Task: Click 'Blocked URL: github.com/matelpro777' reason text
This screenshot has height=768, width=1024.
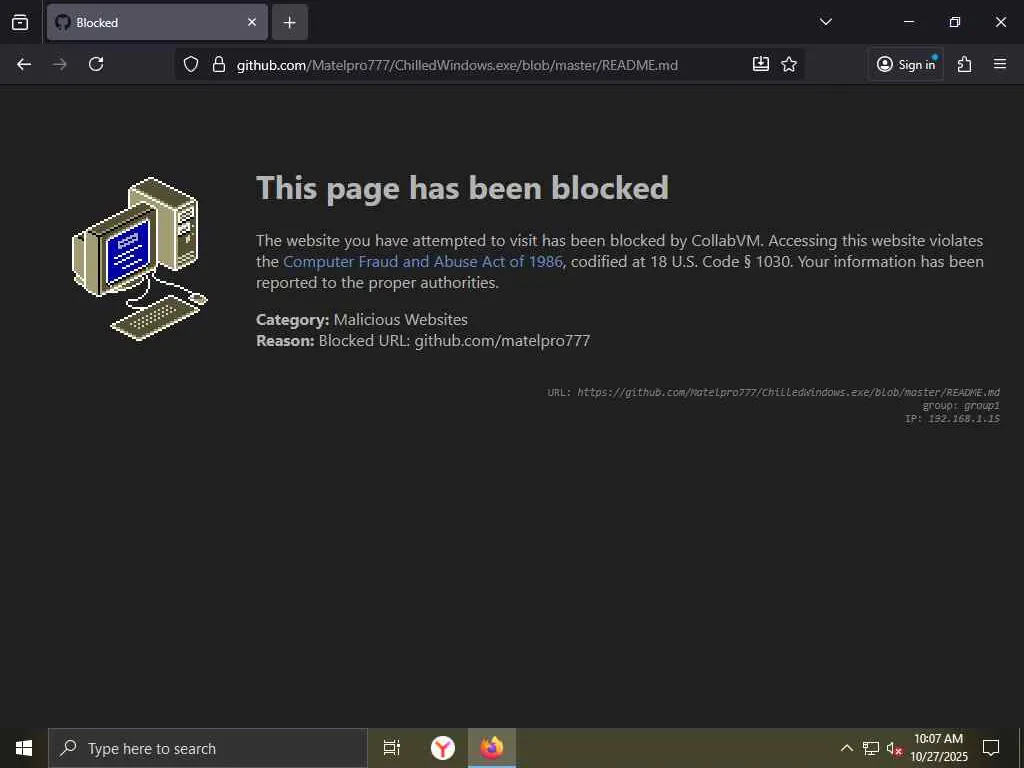Action: tap(454, 340)
